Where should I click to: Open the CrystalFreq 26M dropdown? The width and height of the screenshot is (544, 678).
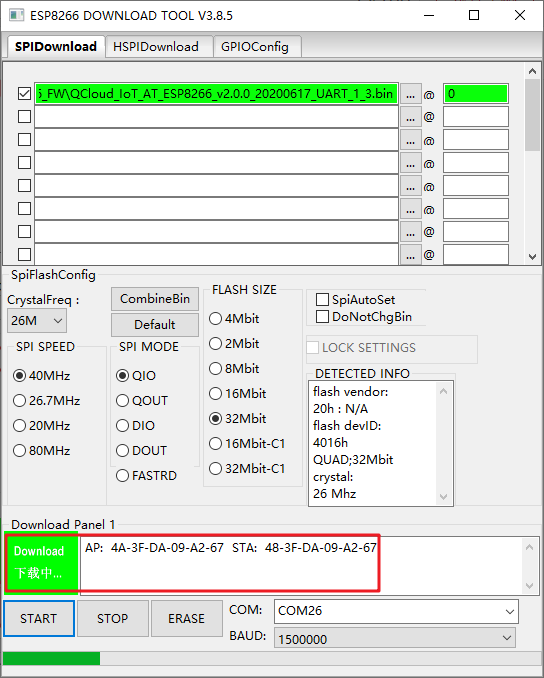(x=37, y=320)
